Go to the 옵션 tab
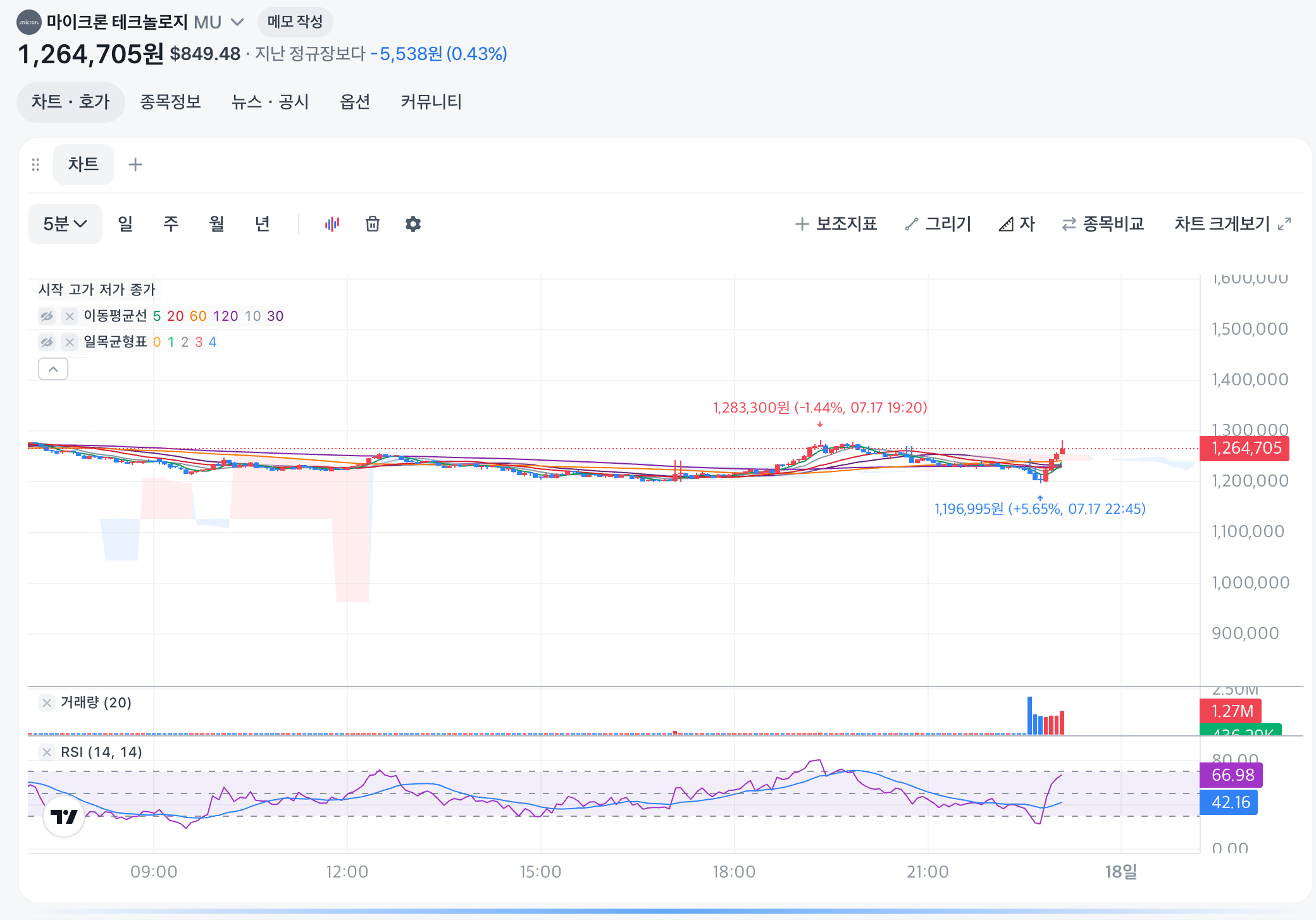 pyautogui.click(x=355, y=102)
